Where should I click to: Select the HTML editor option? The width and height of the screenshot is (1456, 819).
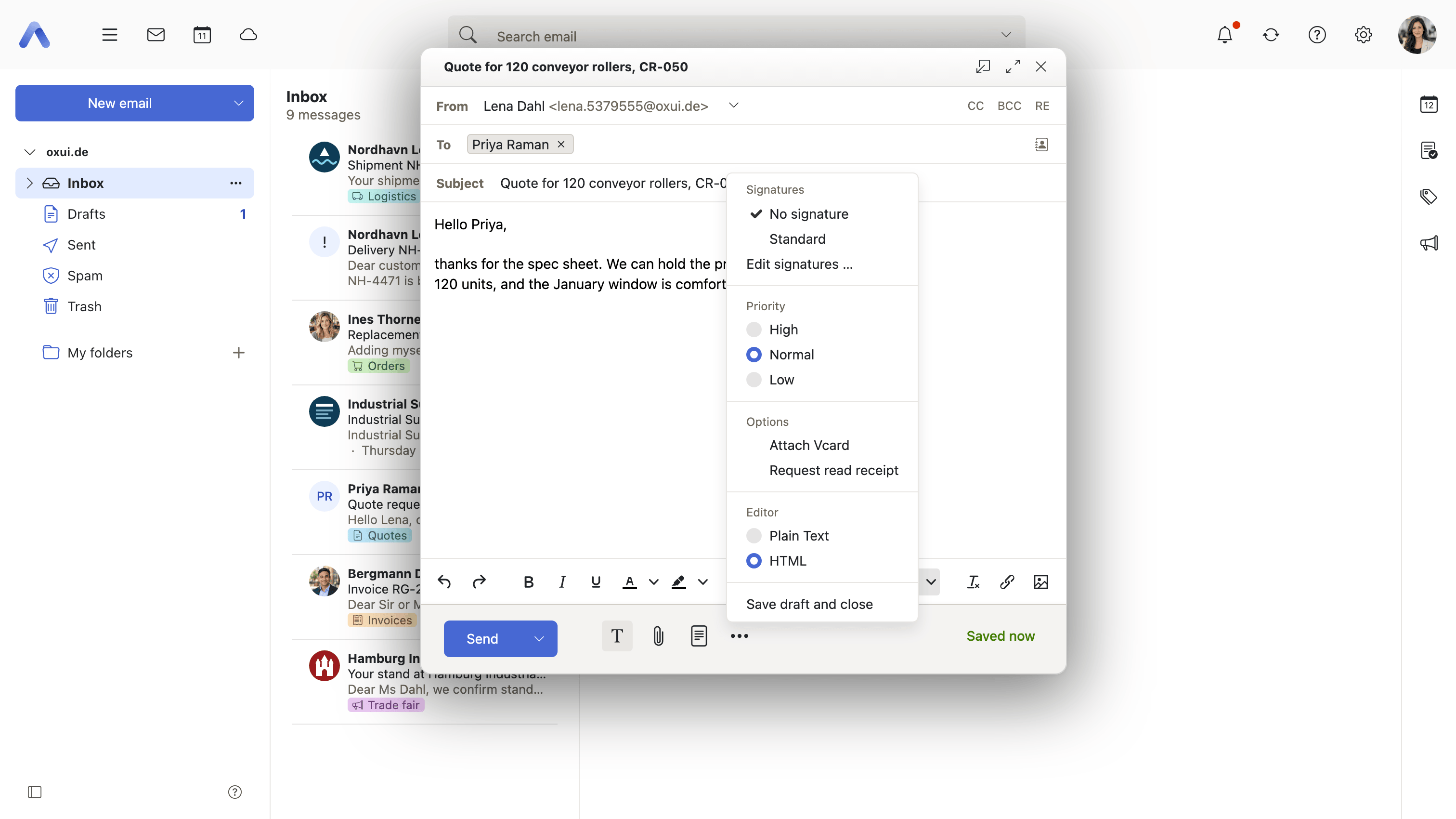(x=776, y=561)
